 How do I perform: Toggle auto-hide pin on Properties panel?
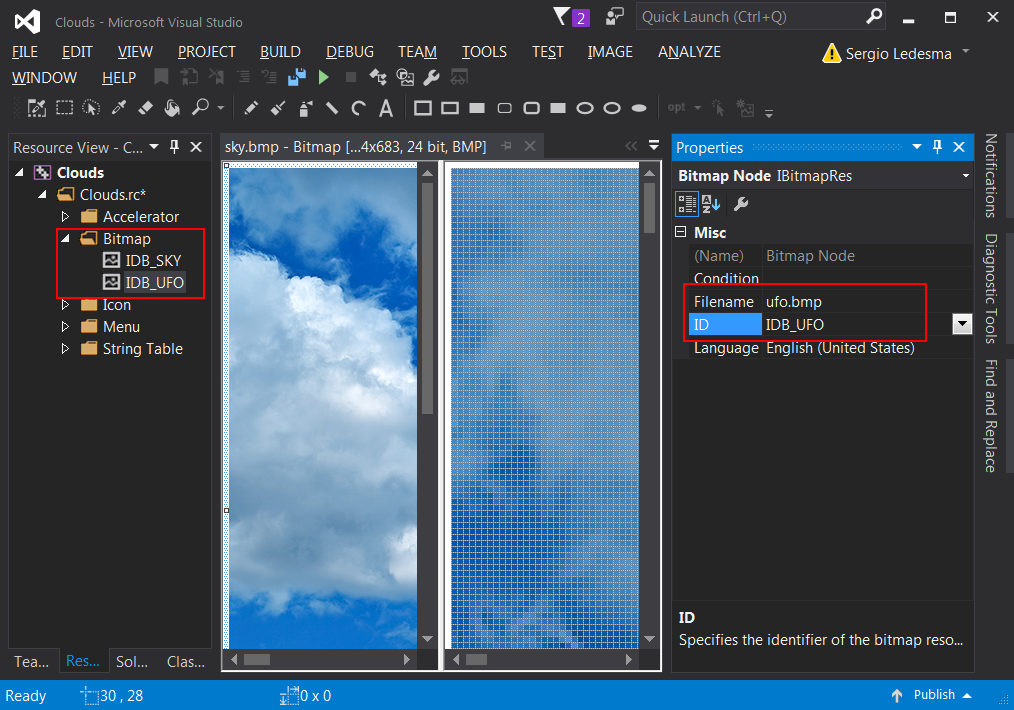[938, 147]
